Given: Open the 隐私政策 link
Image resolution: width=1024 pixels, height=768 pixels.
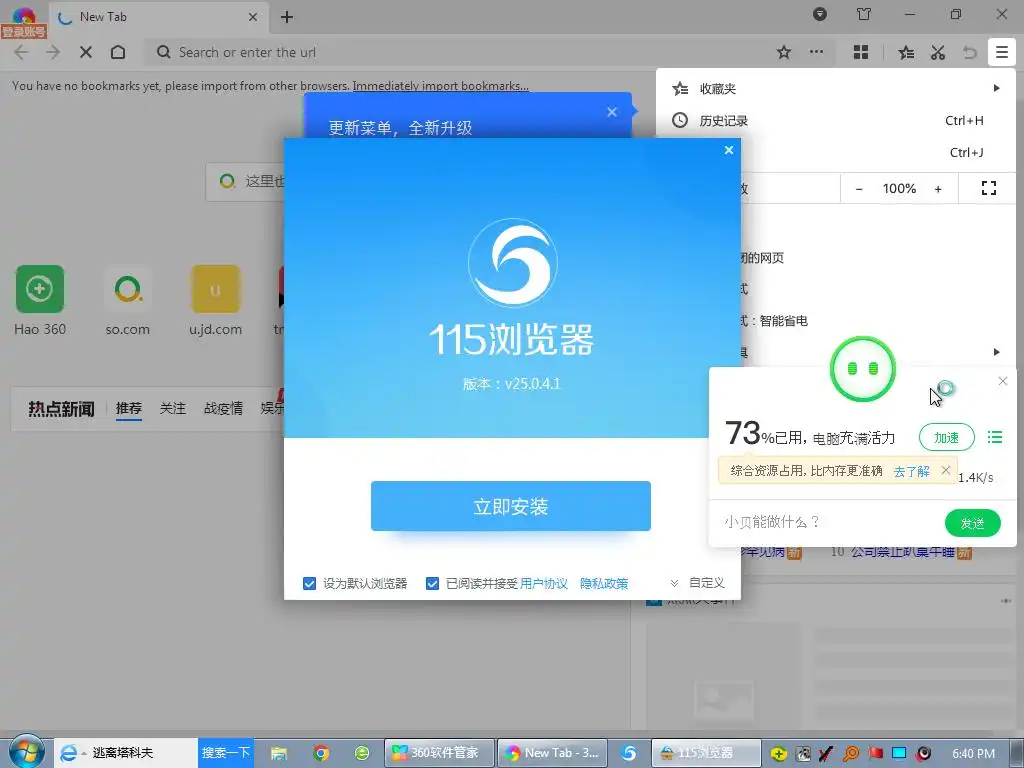Looking at the screenshot, I should click(x=604, y=583).
